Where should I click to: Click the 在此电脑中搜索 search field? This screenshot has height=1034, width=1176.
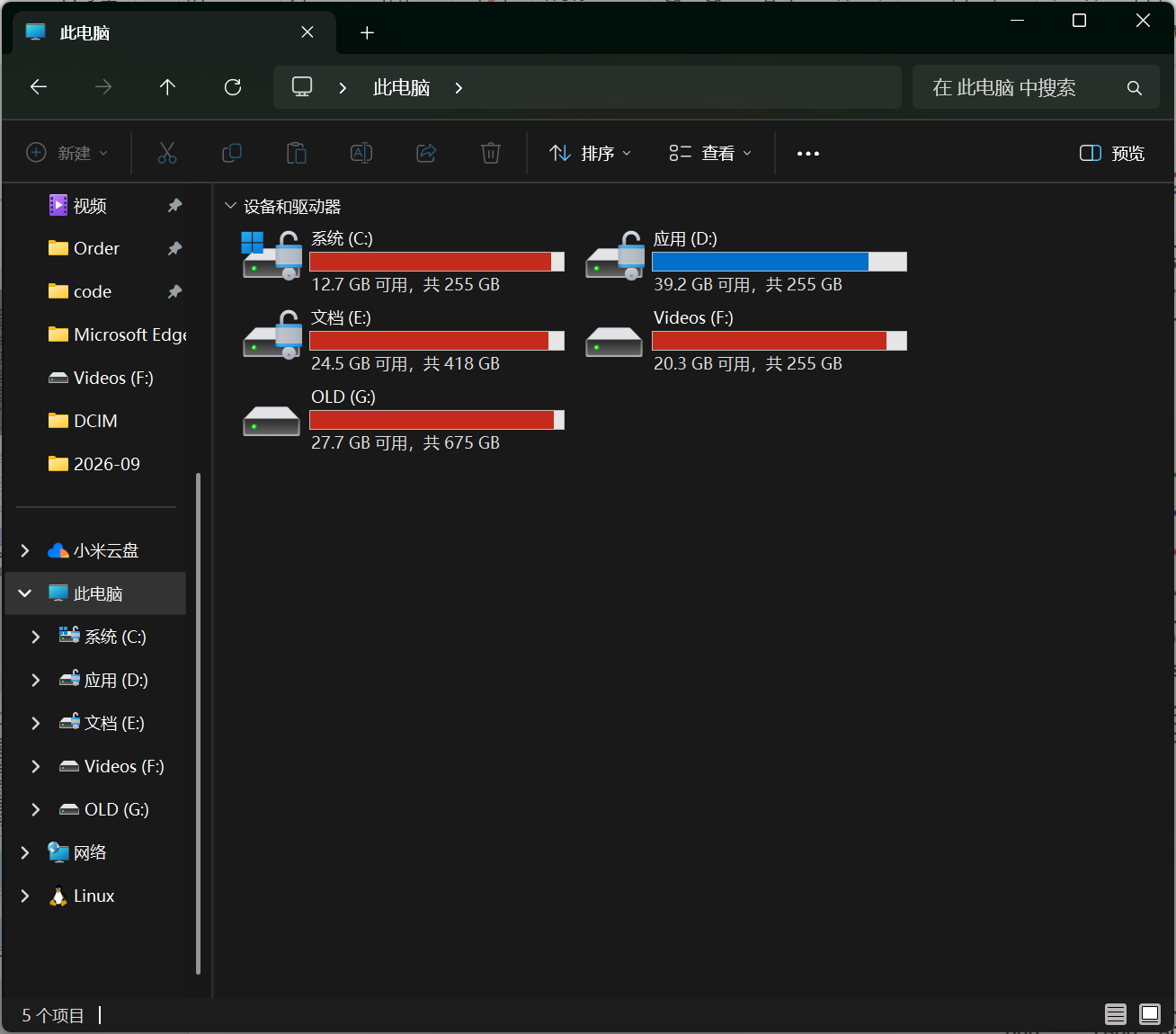point(1036,87)
